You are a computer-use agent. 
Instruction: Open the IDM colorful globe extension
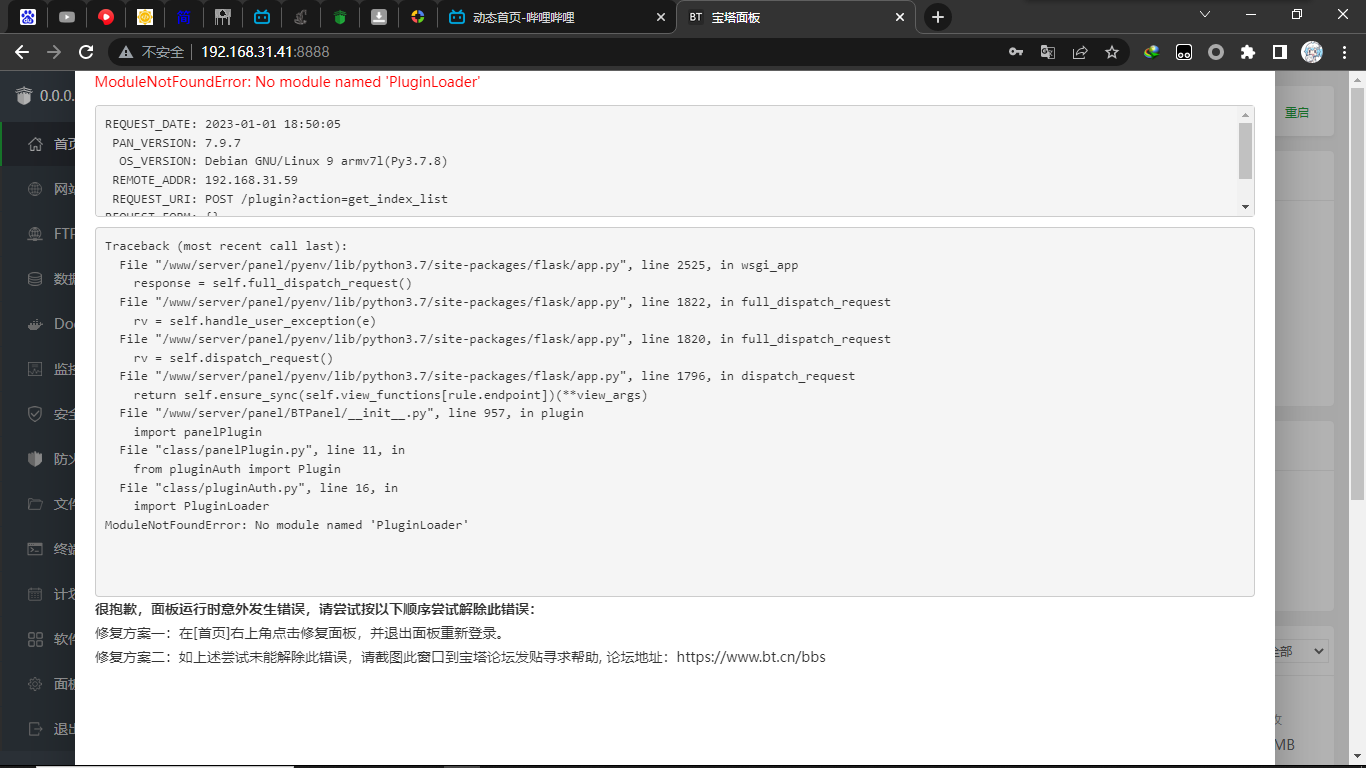(x=1152, y=52)
